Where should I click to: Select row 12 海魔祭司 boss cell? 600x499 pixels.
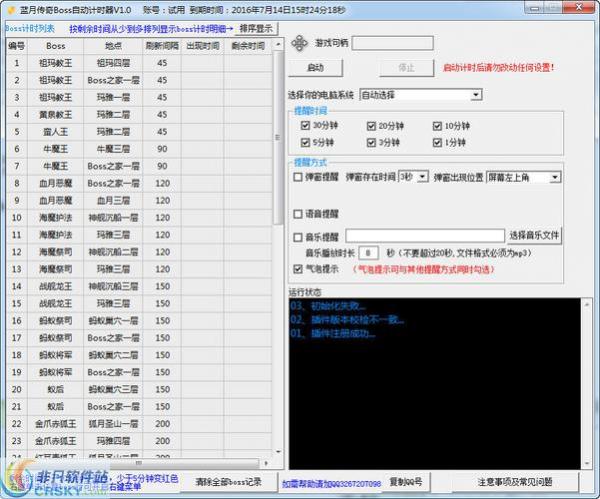click(55, 252)
